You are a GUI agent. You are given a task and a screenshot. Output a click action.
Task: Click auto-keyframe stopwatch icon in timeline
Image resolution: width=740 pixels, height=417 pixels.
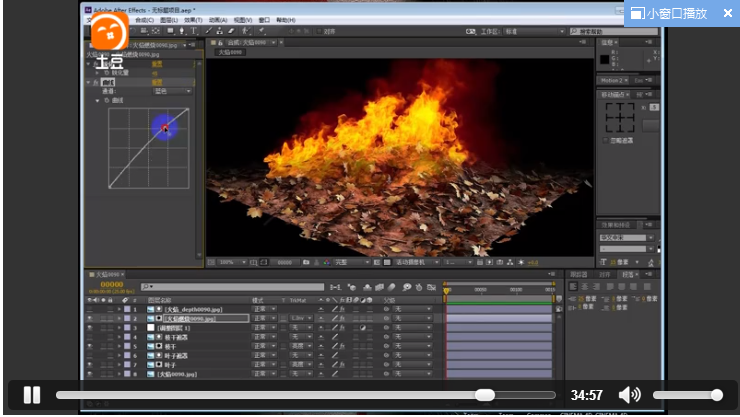[x=419, y=287]
